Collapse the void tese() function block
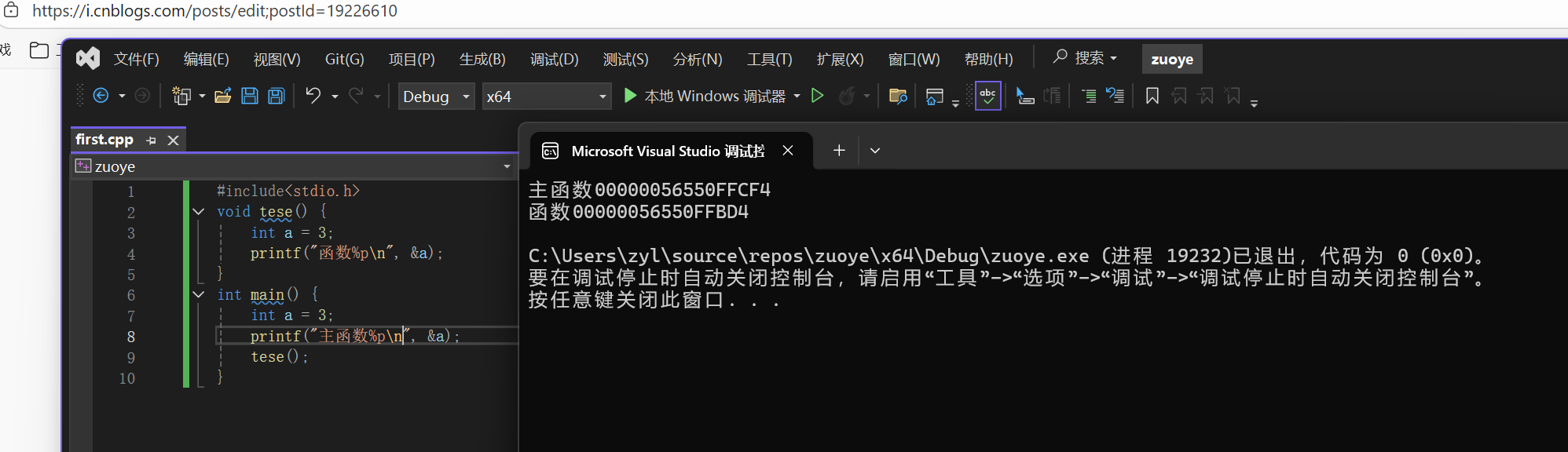The height and width of the screenshot is (452, 1568). 199,211
